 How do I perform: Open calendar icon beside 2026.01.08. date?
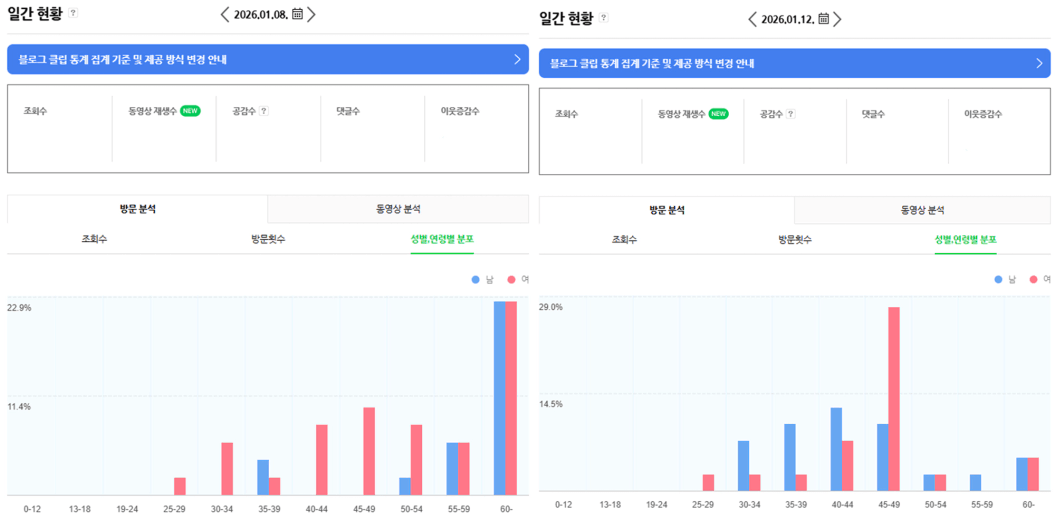coord(297,14)
